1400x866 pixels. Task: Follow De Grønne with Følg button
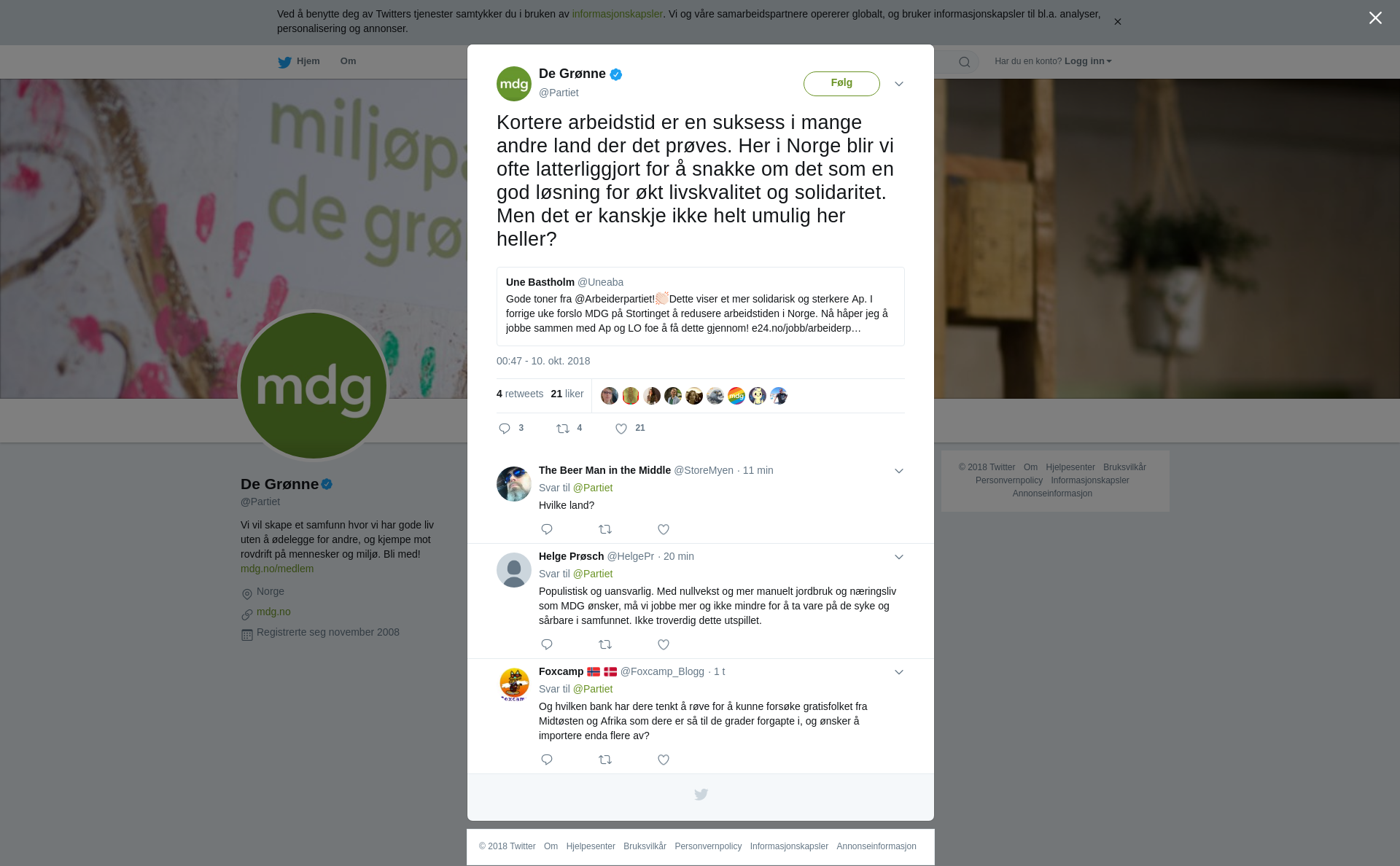click(x=841, y=83)
